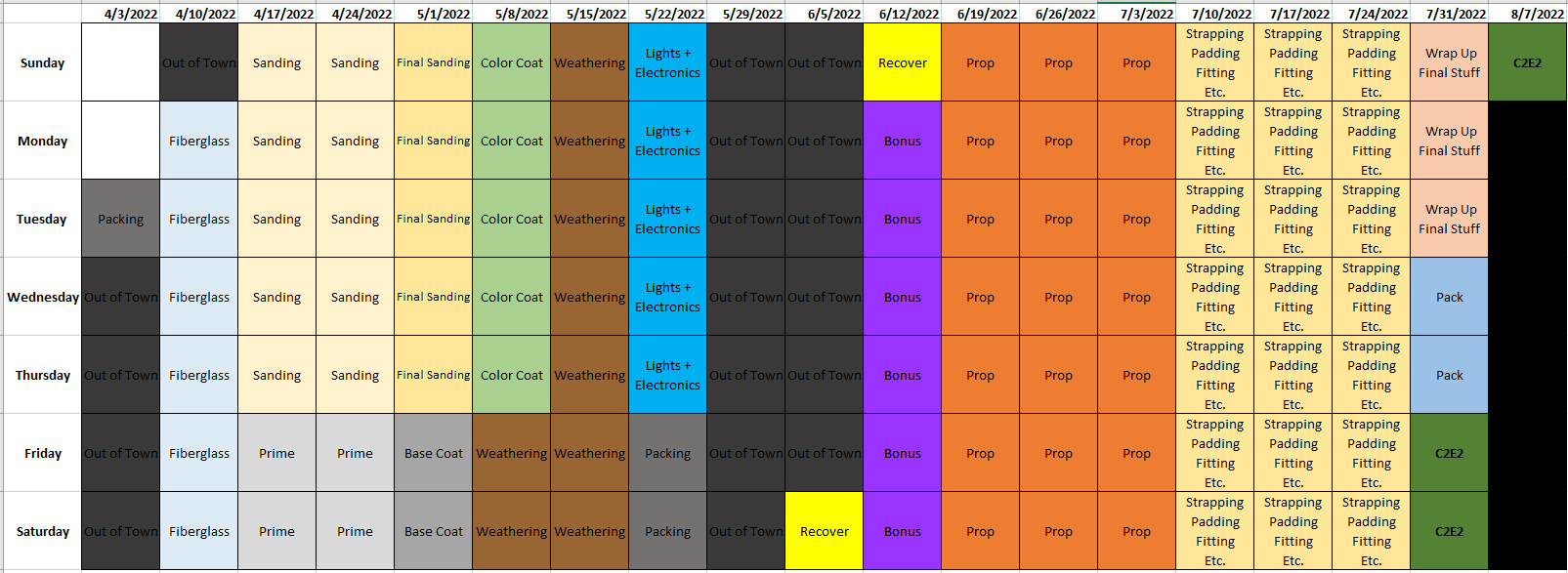Click Thursday's Sanding cell under 4/24/2022
The height and width of the screenshot is (573, 1568).
tap(355, 375)
